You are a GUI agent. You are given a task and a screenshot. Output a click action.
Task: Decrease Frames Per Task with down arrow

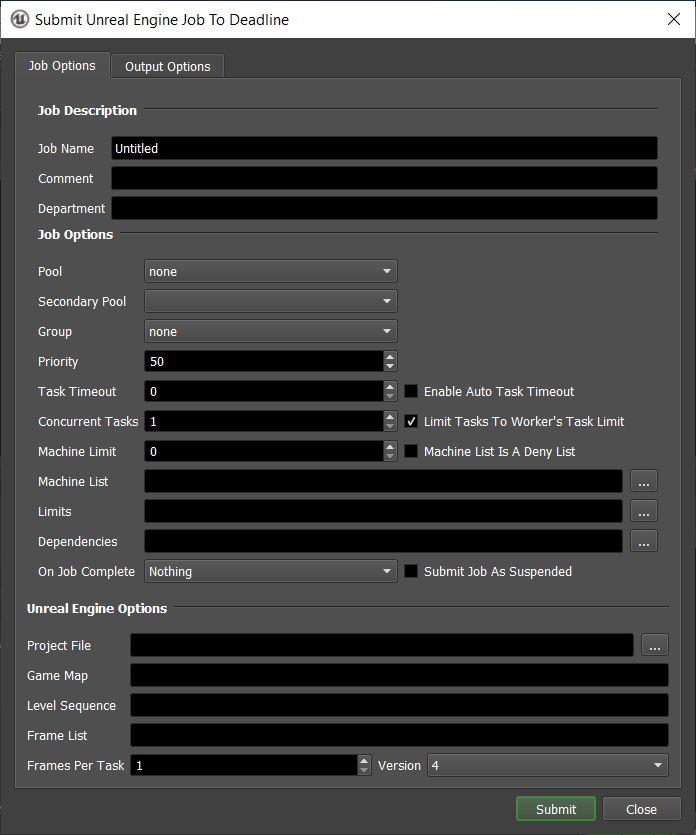[364, 770]
